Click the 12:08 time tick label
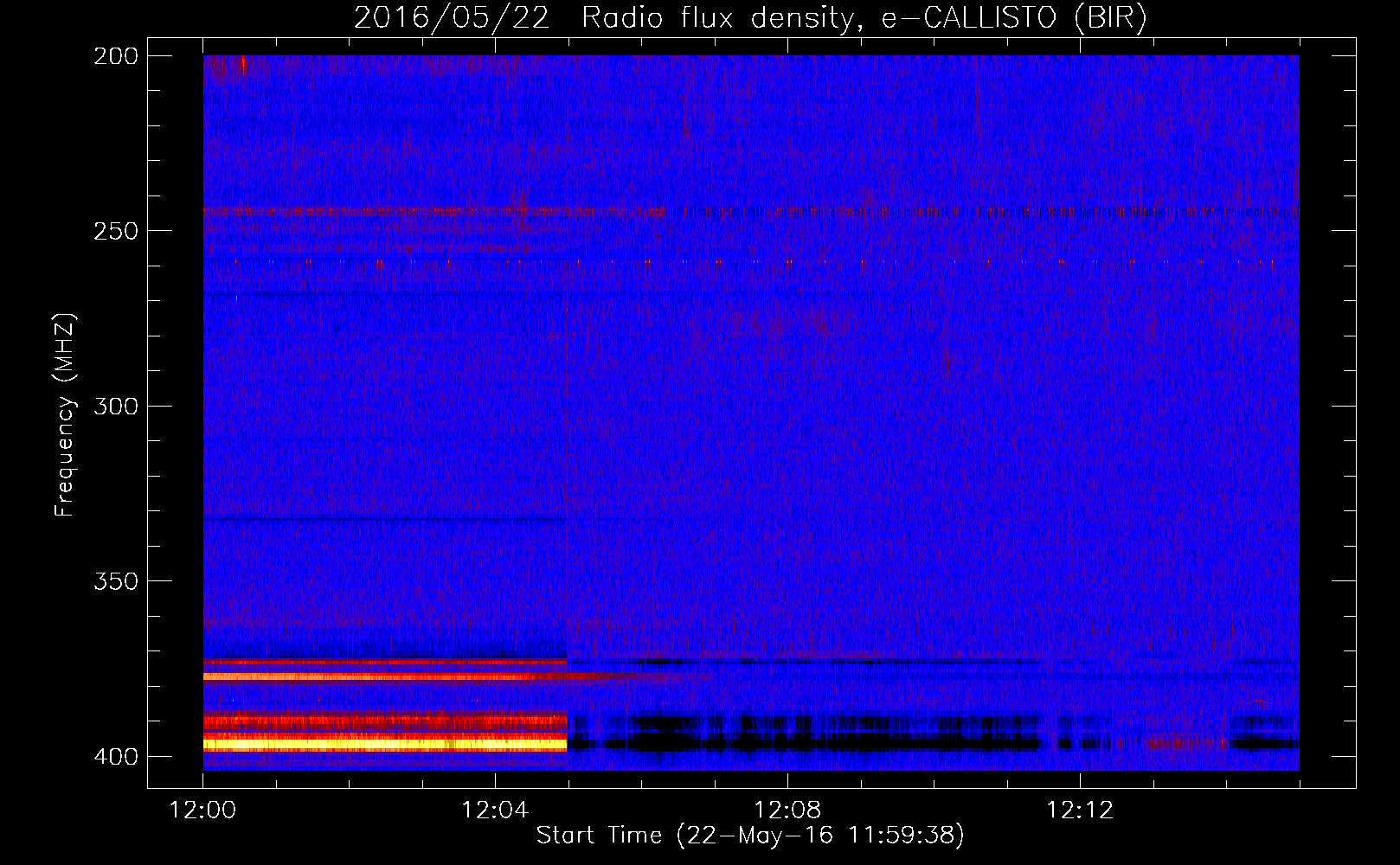This screenshot has height=865, width=1400. click(787, 810)
